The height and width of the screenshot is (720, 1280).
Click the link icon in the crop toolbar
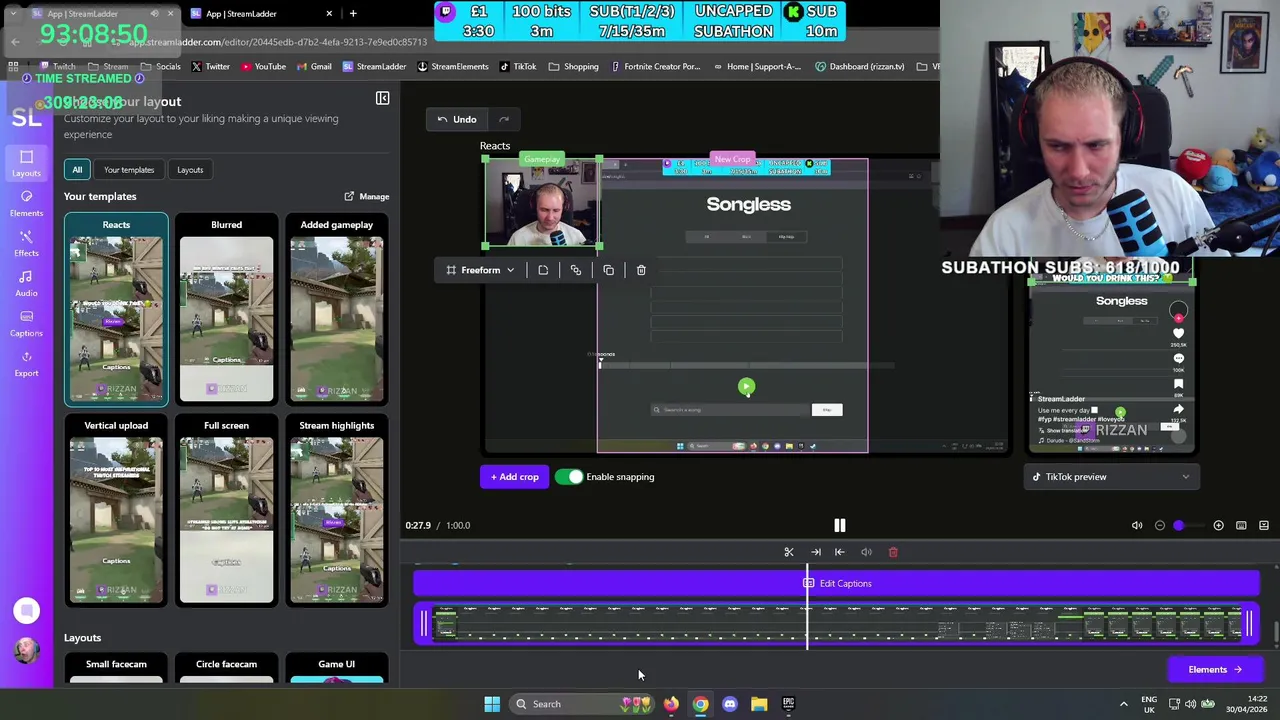(575, 270)
